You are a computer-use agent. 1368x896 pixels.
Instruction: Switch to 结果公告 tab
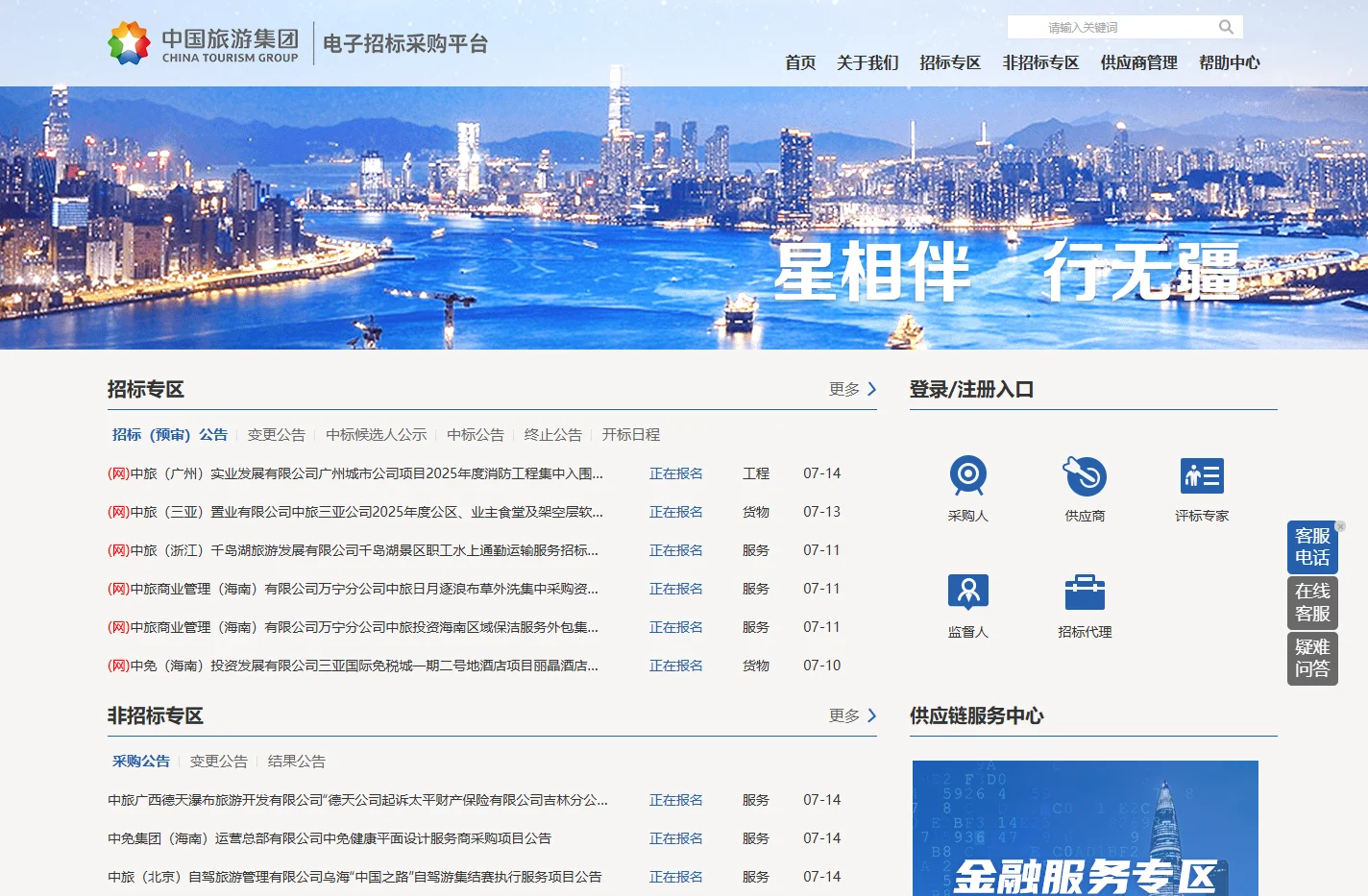tap(297, 761)
